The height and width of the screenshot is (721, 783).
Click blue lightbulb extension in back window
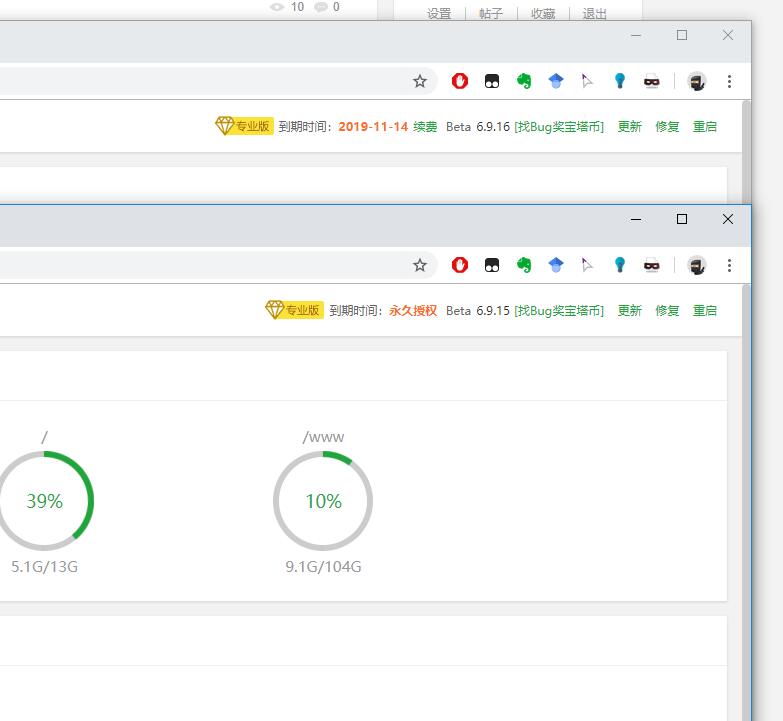point(620,81)
